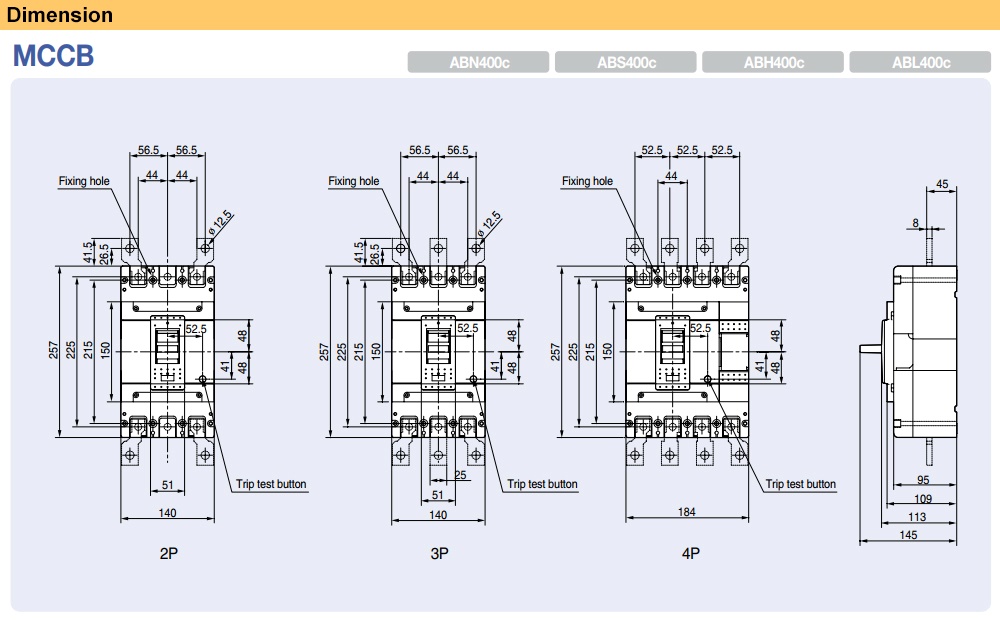Click "Fixing hole" label on 2P drawing
Viewport: 1000px width, 620px height.
(x=84, y=181)
